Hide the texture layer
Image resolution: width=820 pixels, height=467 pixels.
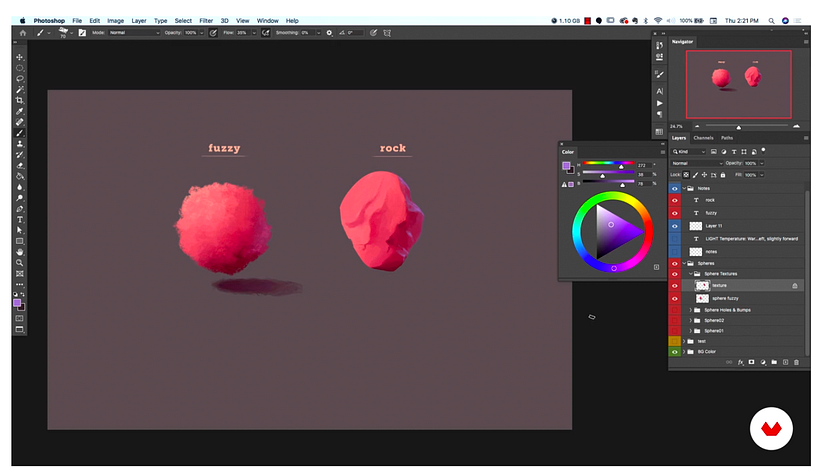pos(675,286)
